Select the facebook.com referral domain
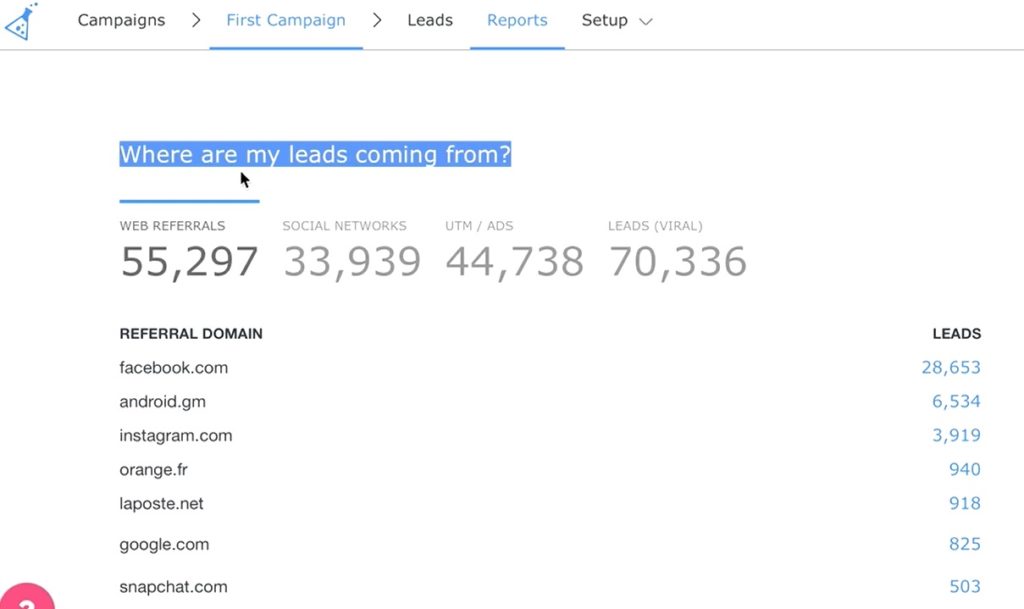Image resolution: width=1024 pixels, height=609 pixels. coord(174,367)
